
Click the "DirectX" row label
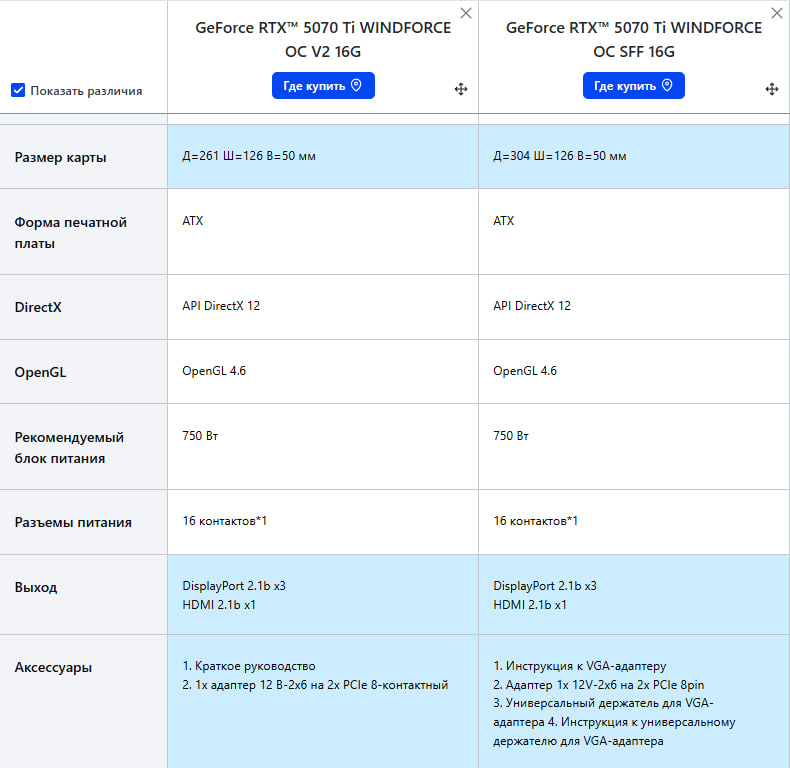click(38, 307)
